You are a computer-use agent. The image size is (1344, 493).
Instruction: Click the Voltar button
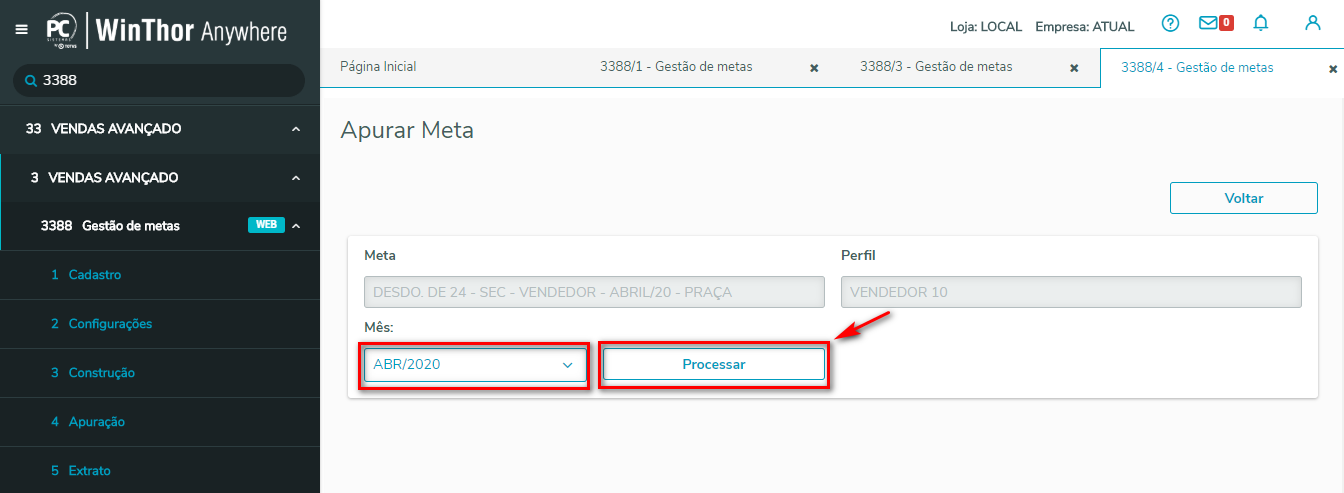[1243, 198]
